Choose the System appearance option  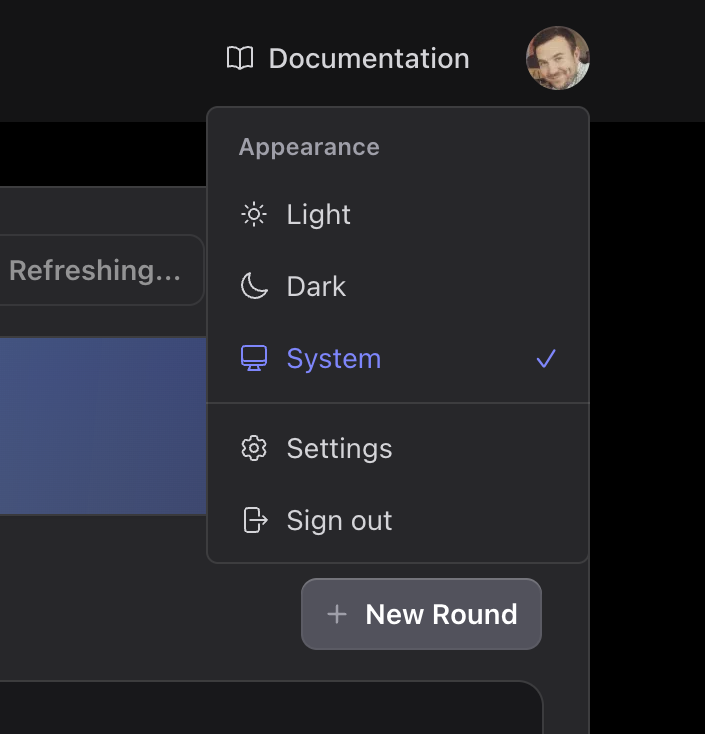point(333,359)
